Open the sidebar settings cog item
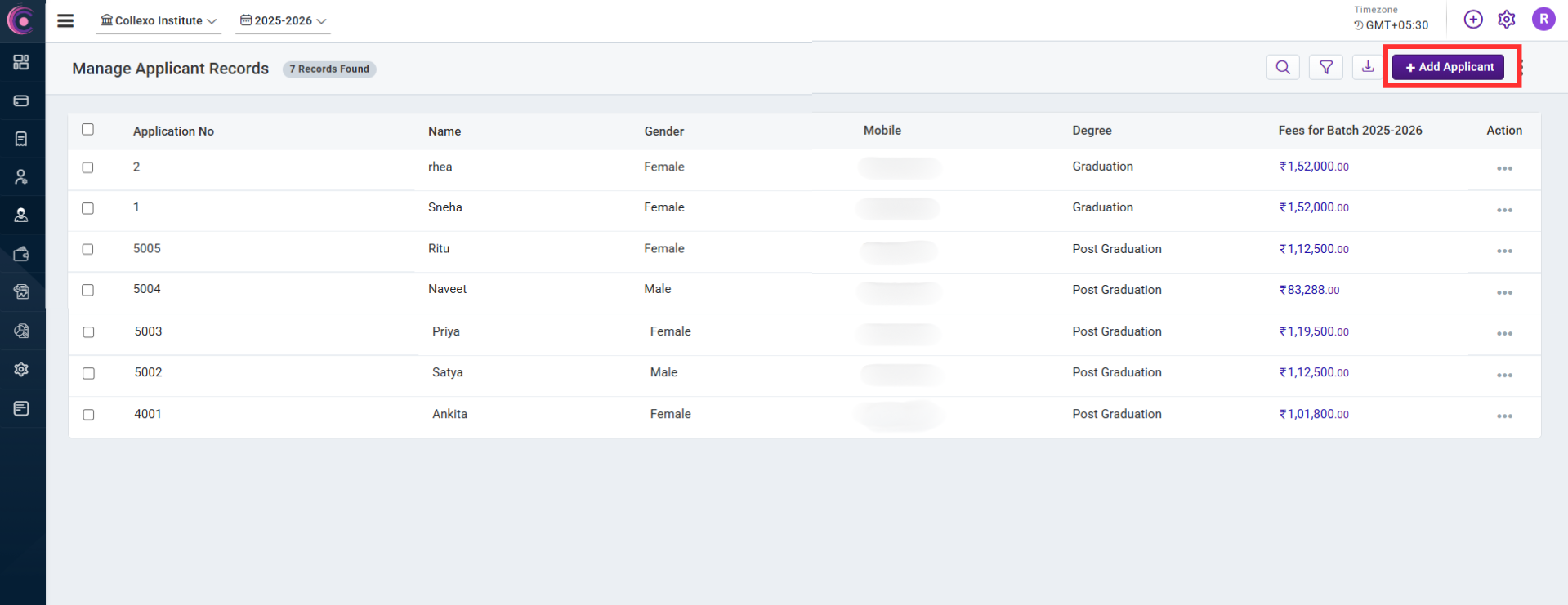The height and width of the screenshot is (605, 1568). 21,369
